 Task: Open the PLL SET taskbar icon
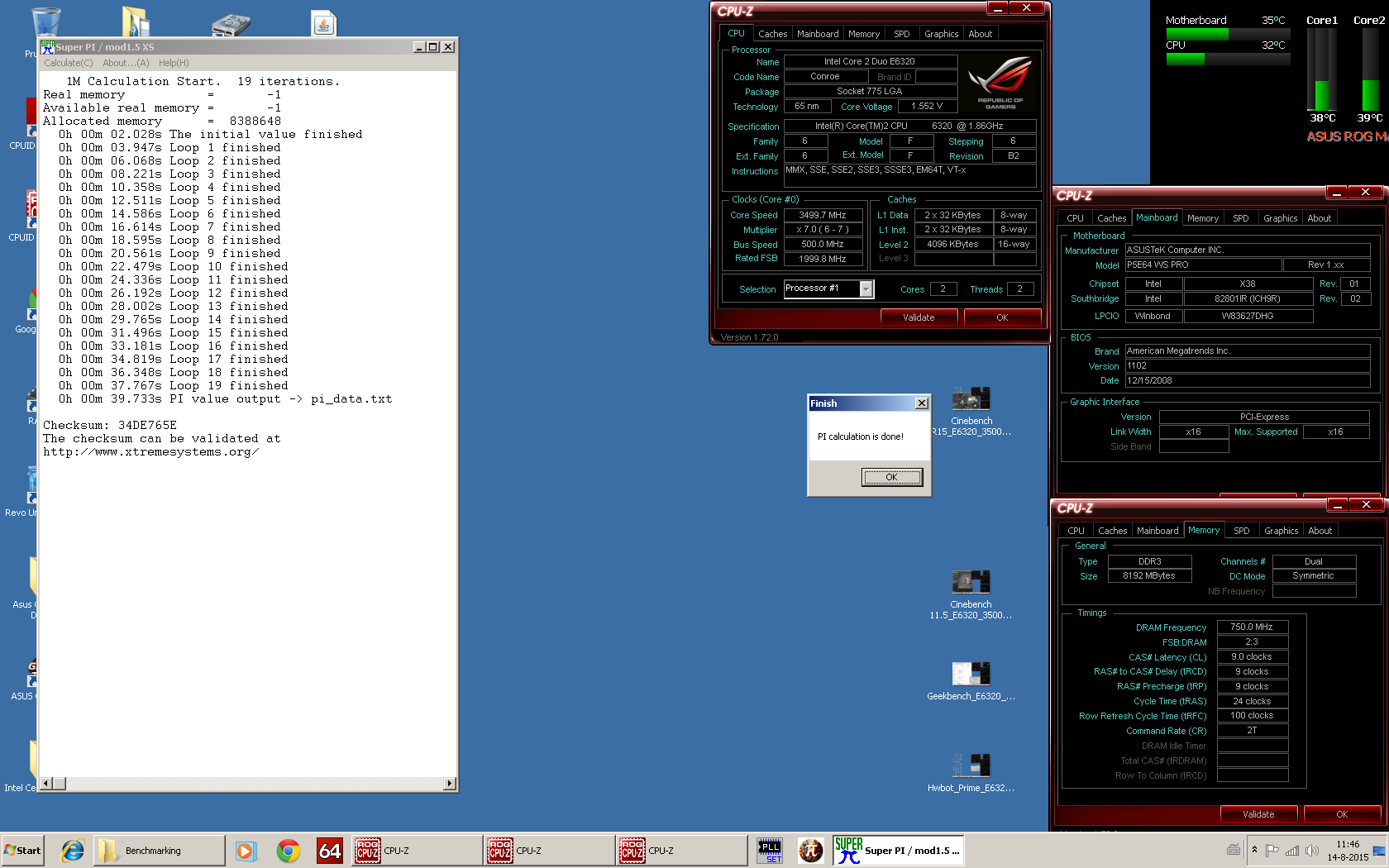770,851
